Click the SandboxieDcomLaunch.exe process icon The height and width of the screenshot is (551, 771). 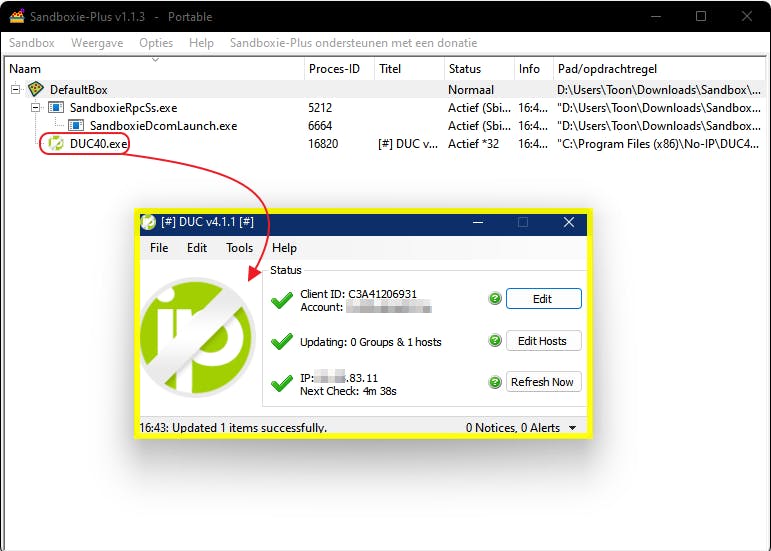[76, 125]
